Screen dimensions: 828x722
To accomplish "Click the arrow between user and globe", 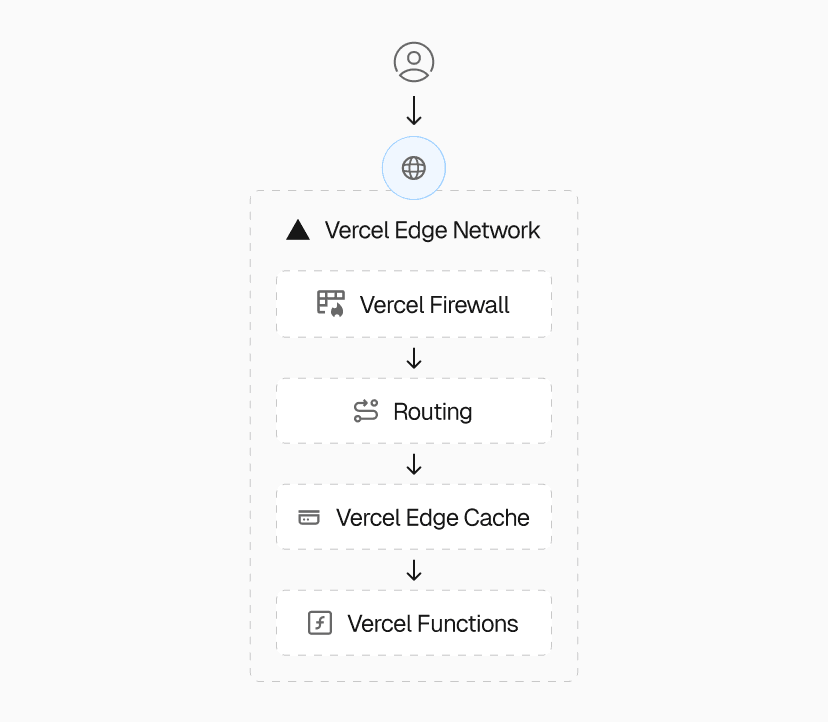I will click(x=413, y=110).
